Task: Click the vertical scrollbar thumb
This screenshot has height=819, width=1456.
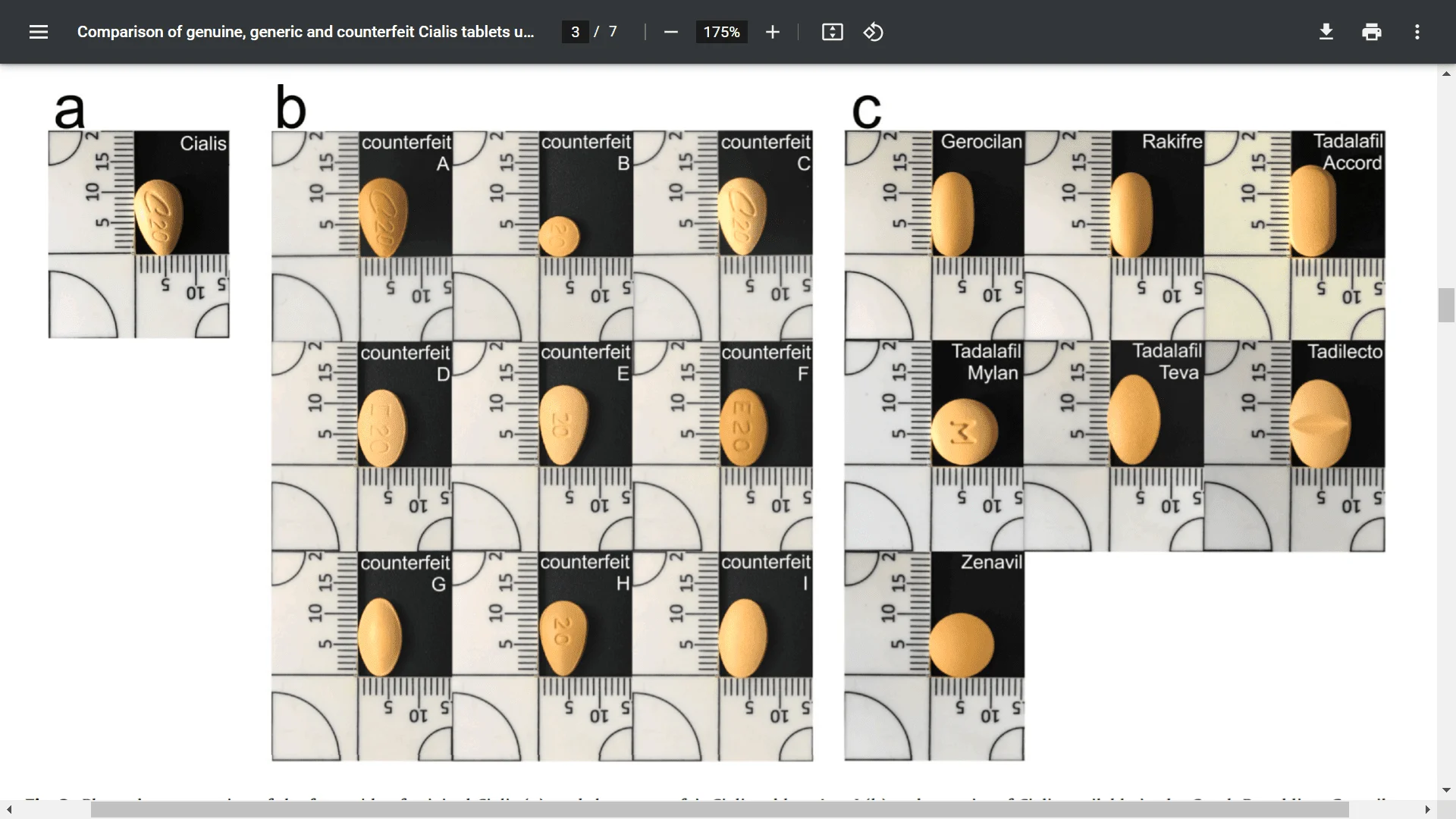Action: point(1446,306)
